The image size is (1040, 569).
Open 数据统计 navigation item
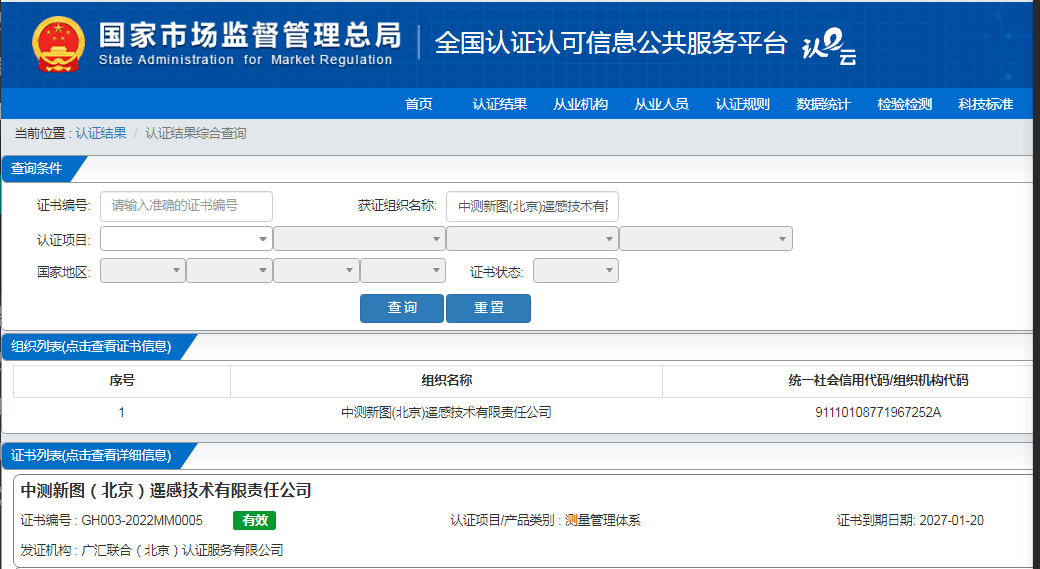point(823,104)
